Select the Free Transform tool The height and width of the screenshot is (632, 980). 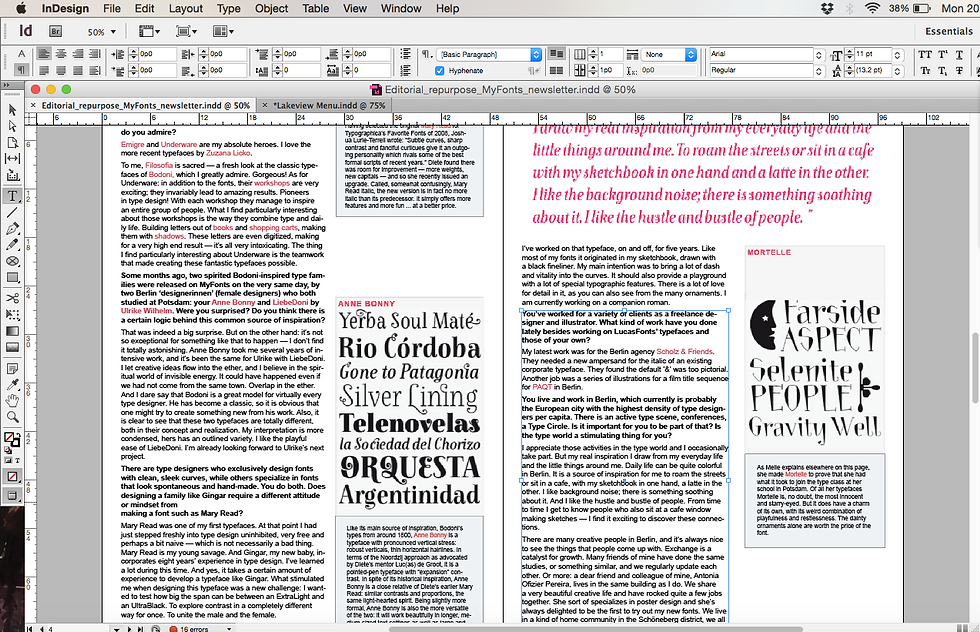click(x=12, y=314)
